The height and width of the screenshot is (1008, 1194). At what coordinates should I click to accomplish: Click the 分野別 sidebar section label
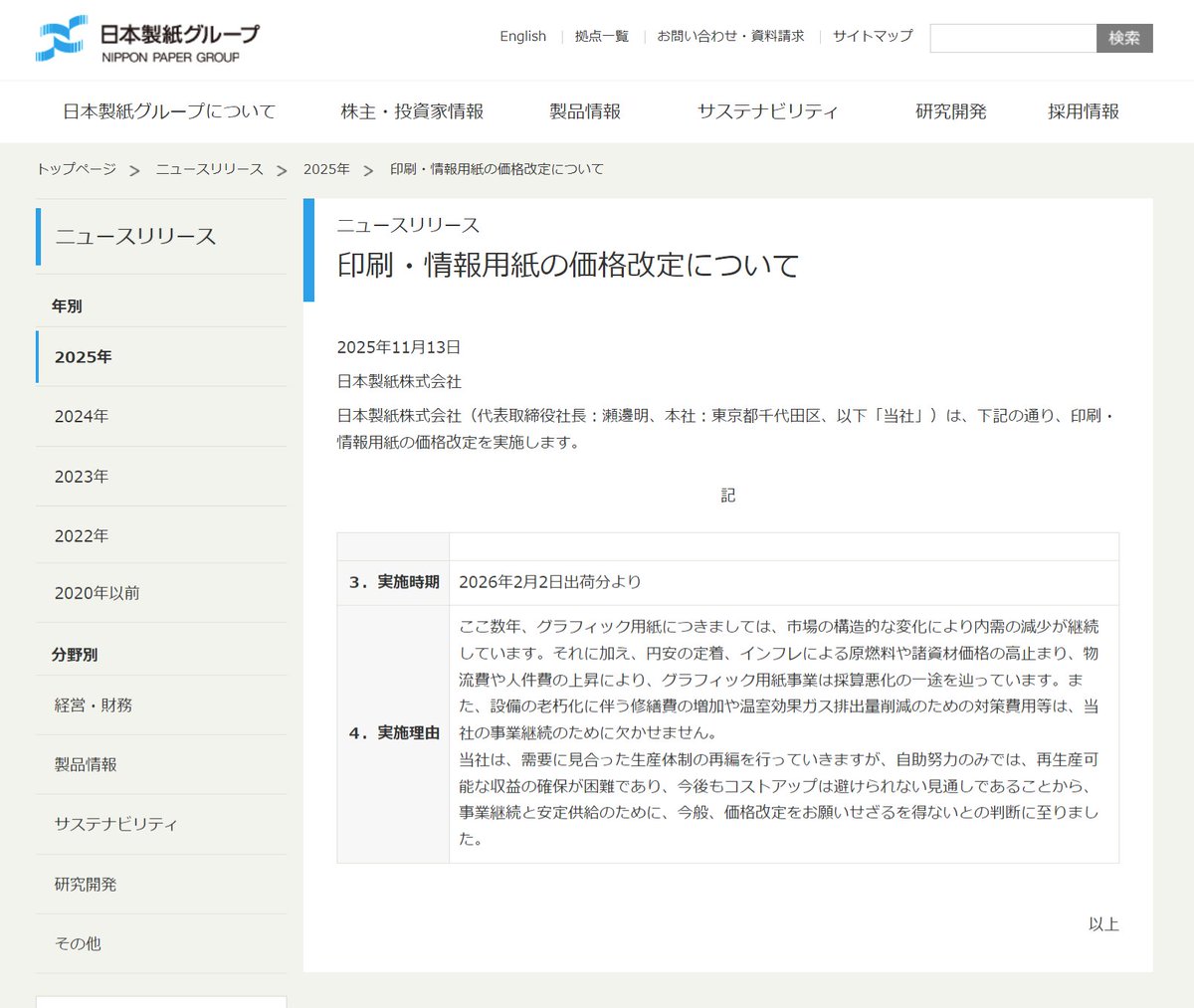pyautogui.click(x=75, y=655)
